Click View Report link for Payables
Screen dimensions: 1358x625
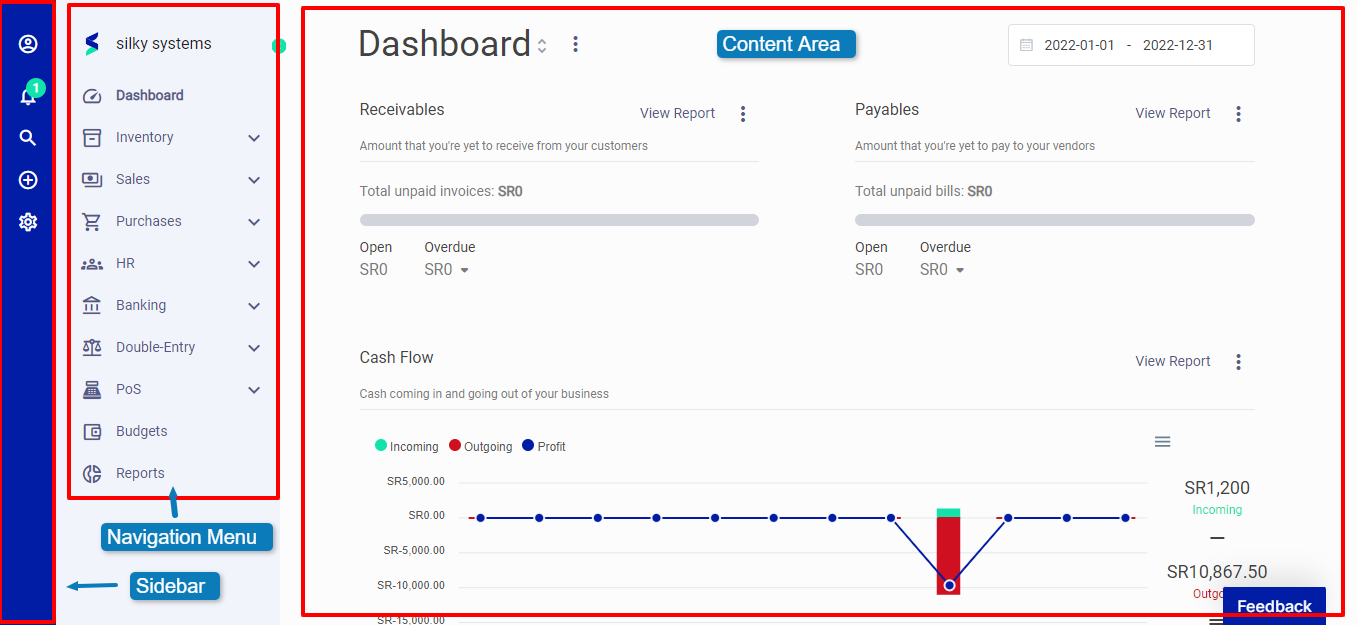click(x=1173, y=114)
